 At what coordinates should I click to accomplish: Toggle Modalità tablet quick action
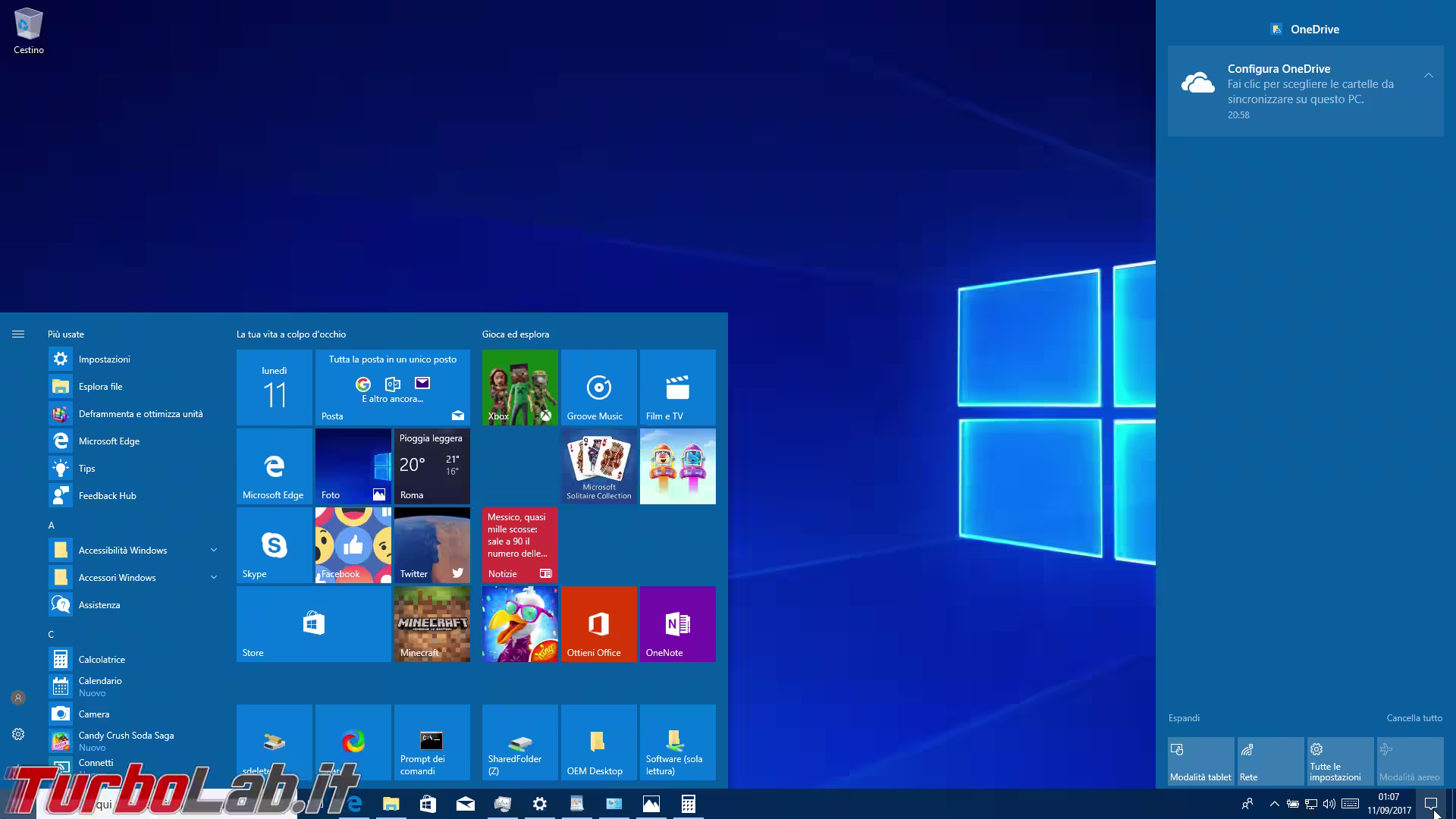[1200, 761]
